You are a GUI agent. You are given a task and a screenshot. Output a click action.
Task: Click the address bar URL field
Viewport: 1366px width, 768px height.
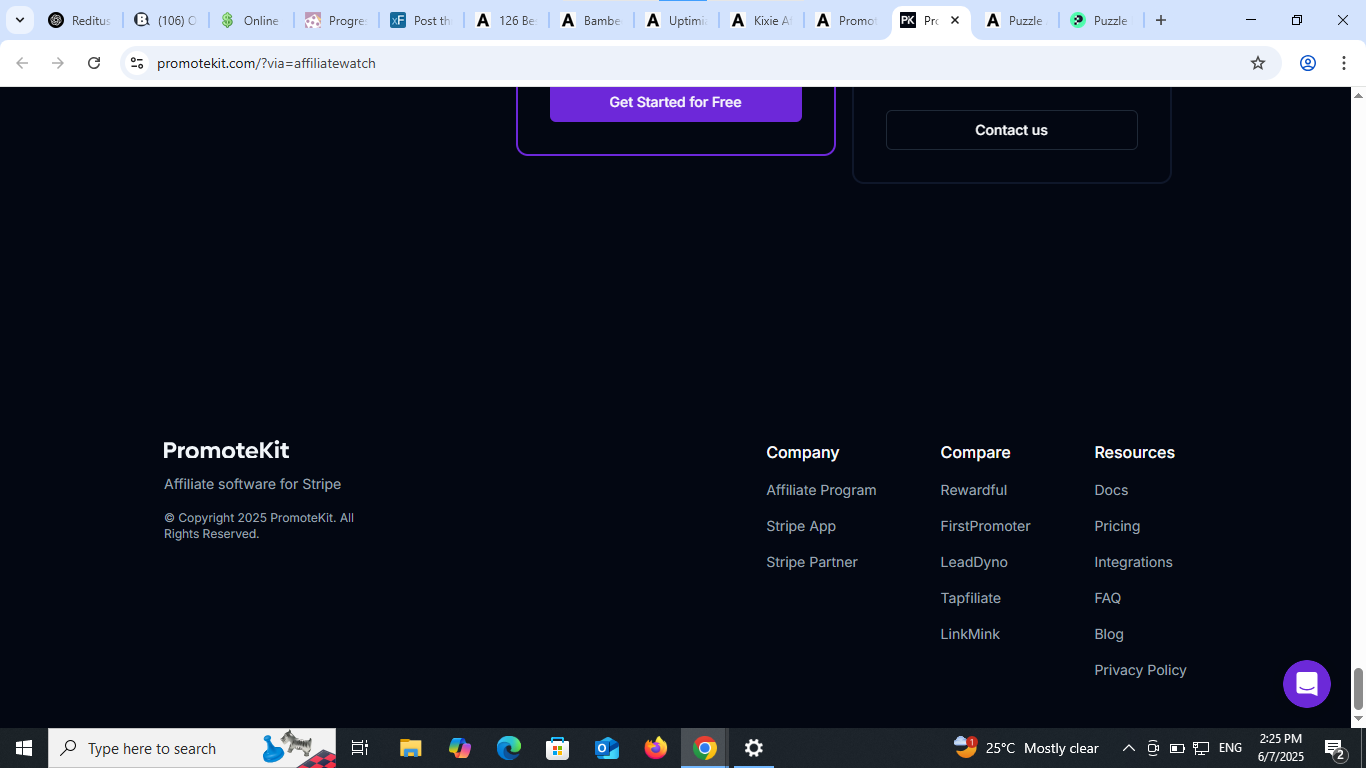click(700, 63)
